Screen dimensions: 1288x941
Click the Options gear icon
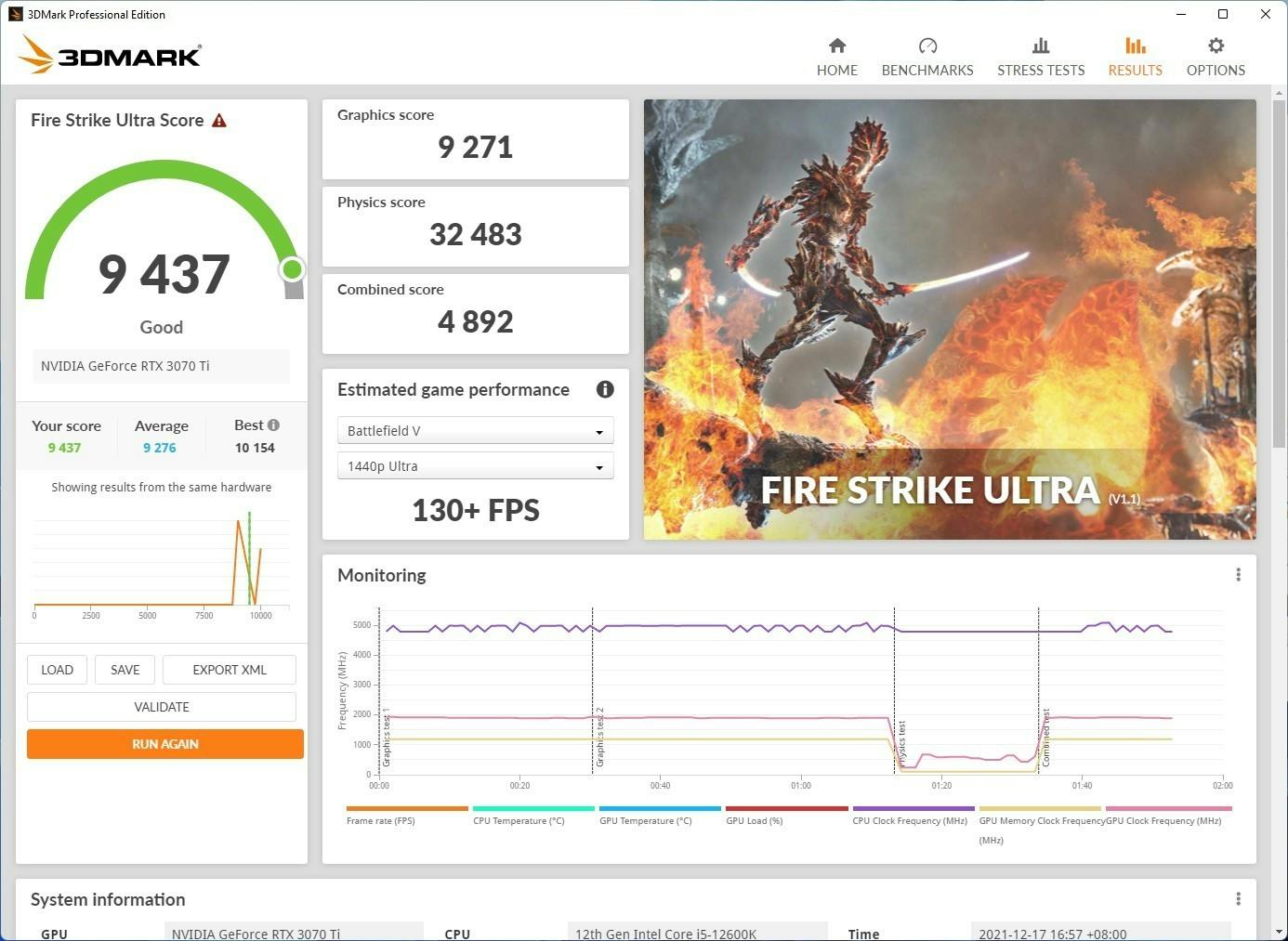pyautogui.click(x=1215, y=46)
